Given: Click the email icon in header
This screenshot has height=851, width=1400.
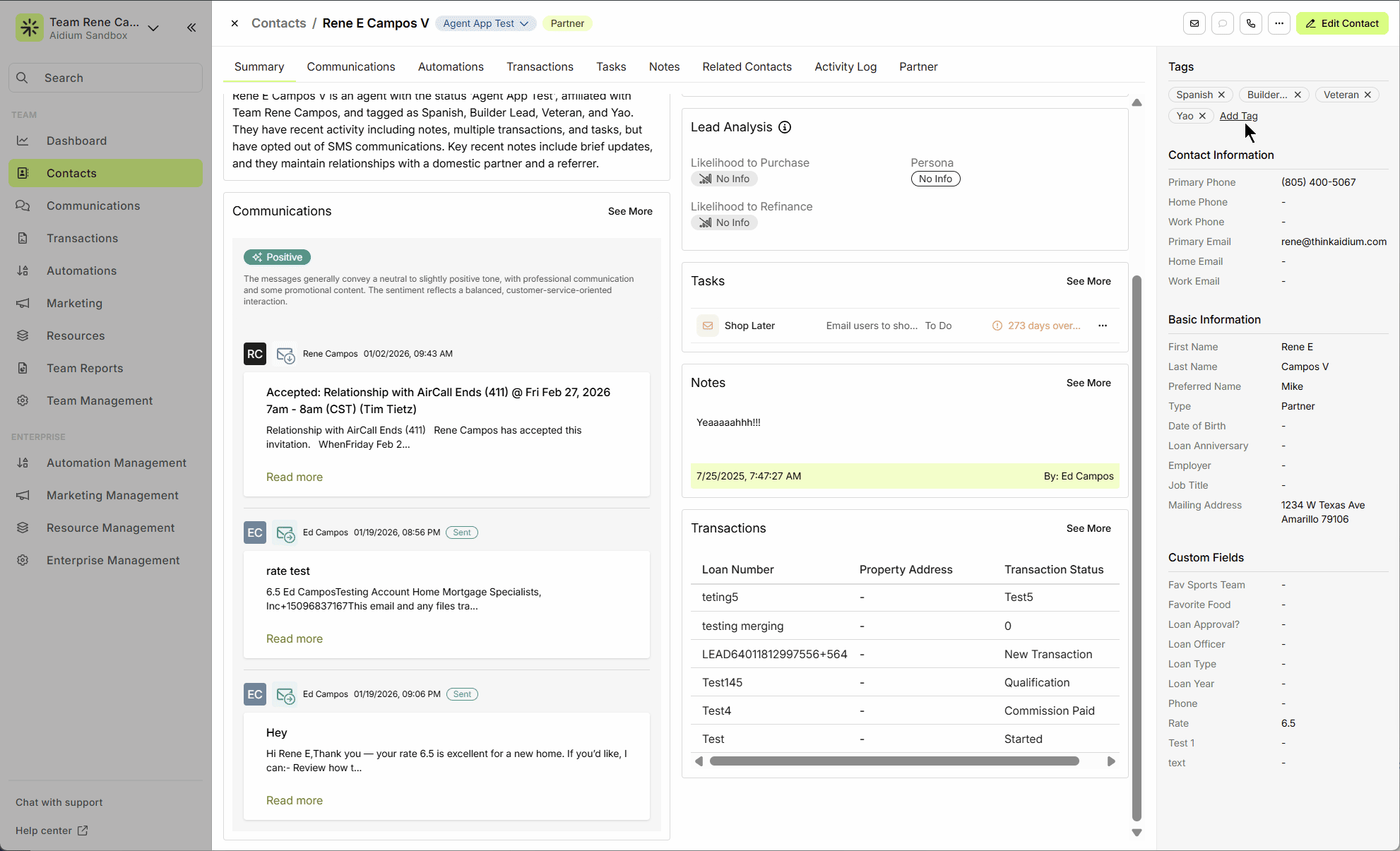Looking at the screenshot, I should coord(1194,23).
